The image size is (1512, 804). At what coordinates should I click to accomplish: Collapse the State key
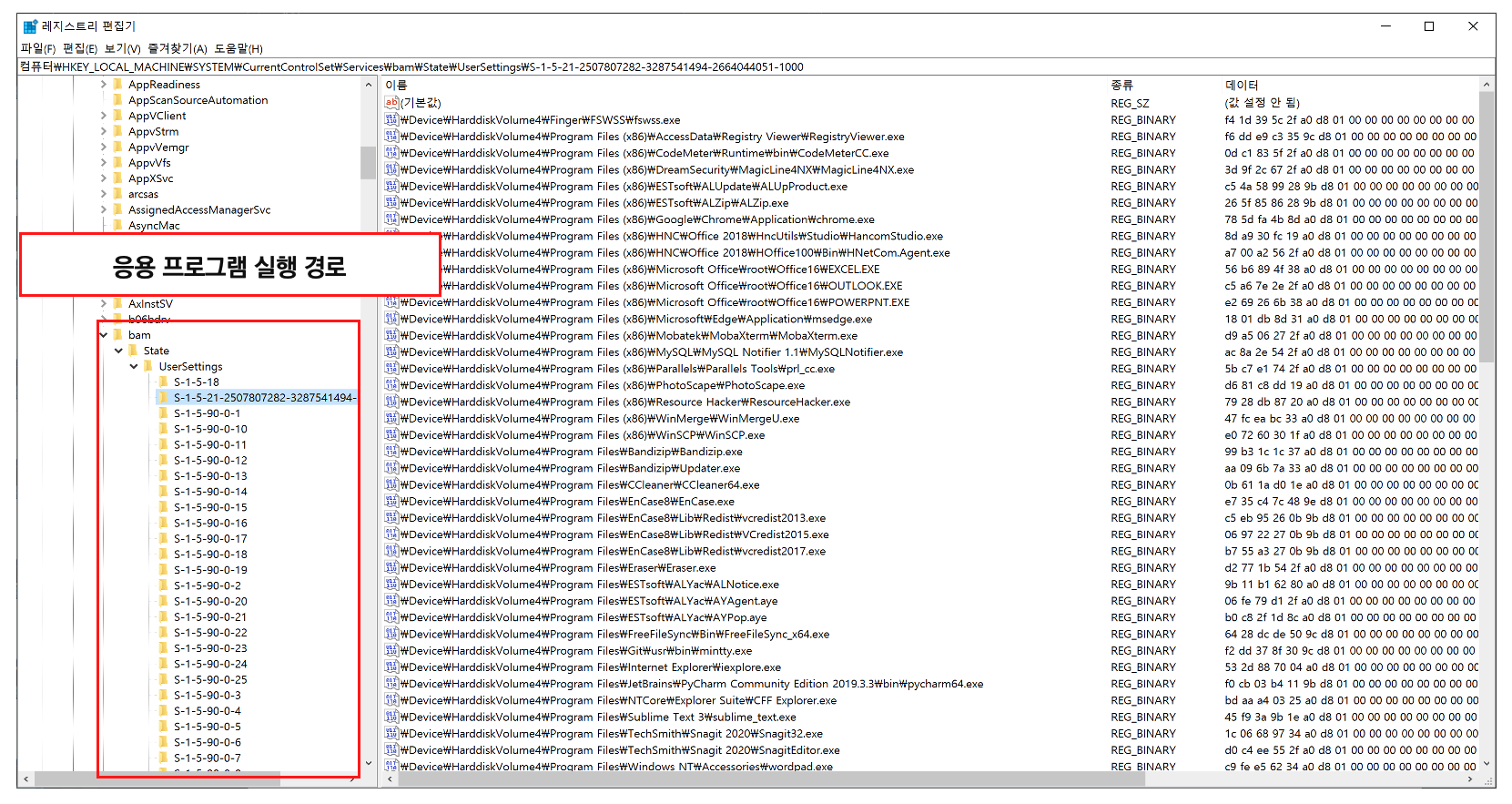(118, 351)
